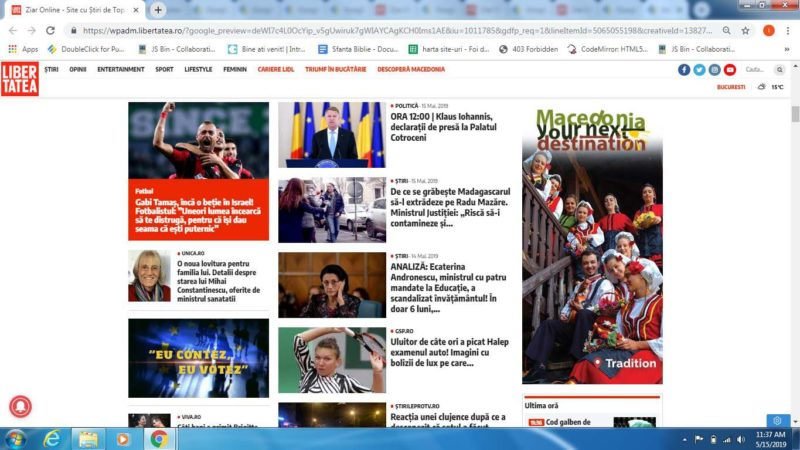800x450 pixels.
Task: Click the blue settings gear widget
Action: click(777, 421)
